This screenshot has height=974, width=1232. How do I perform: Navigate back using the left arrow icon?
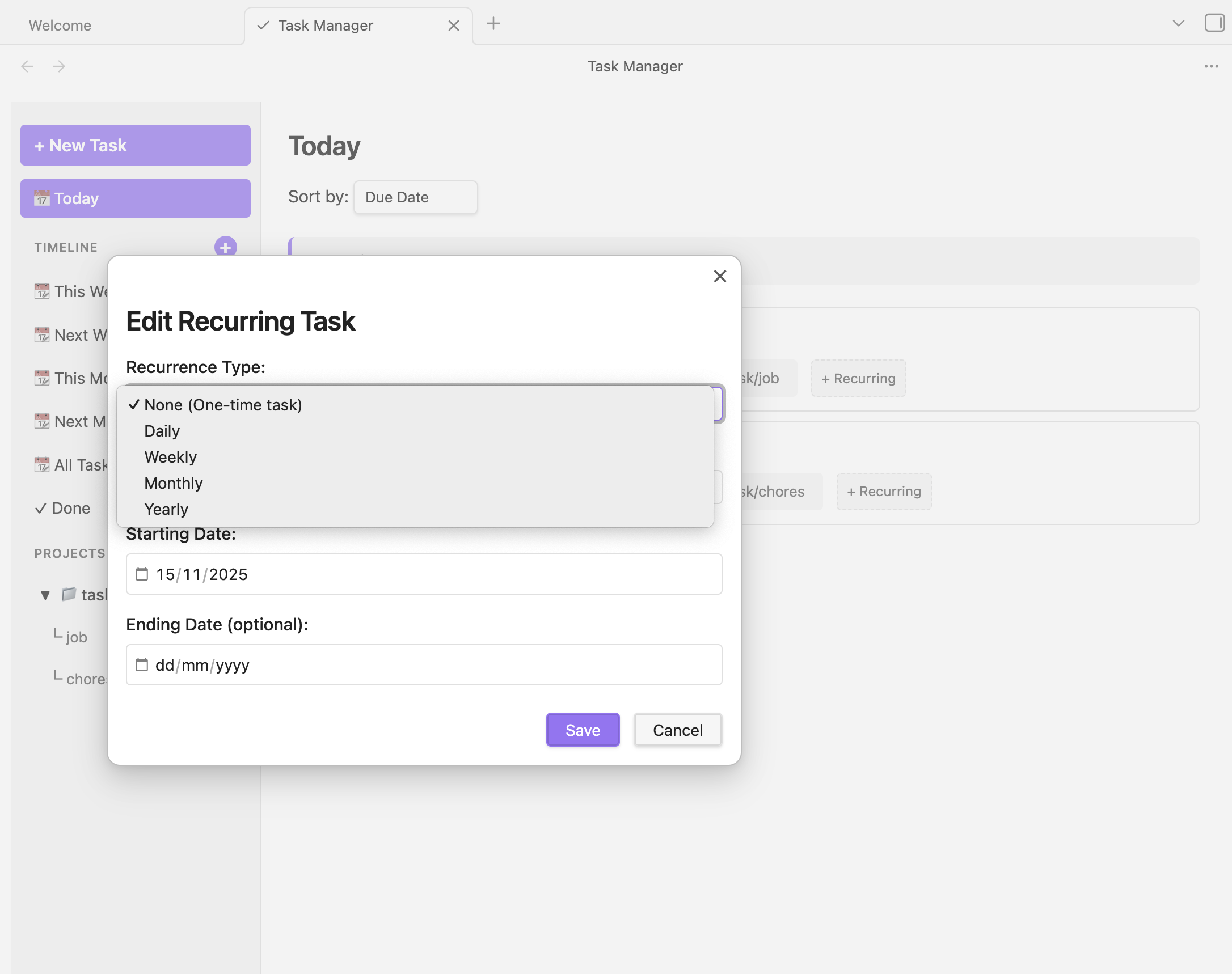point(28,66)
